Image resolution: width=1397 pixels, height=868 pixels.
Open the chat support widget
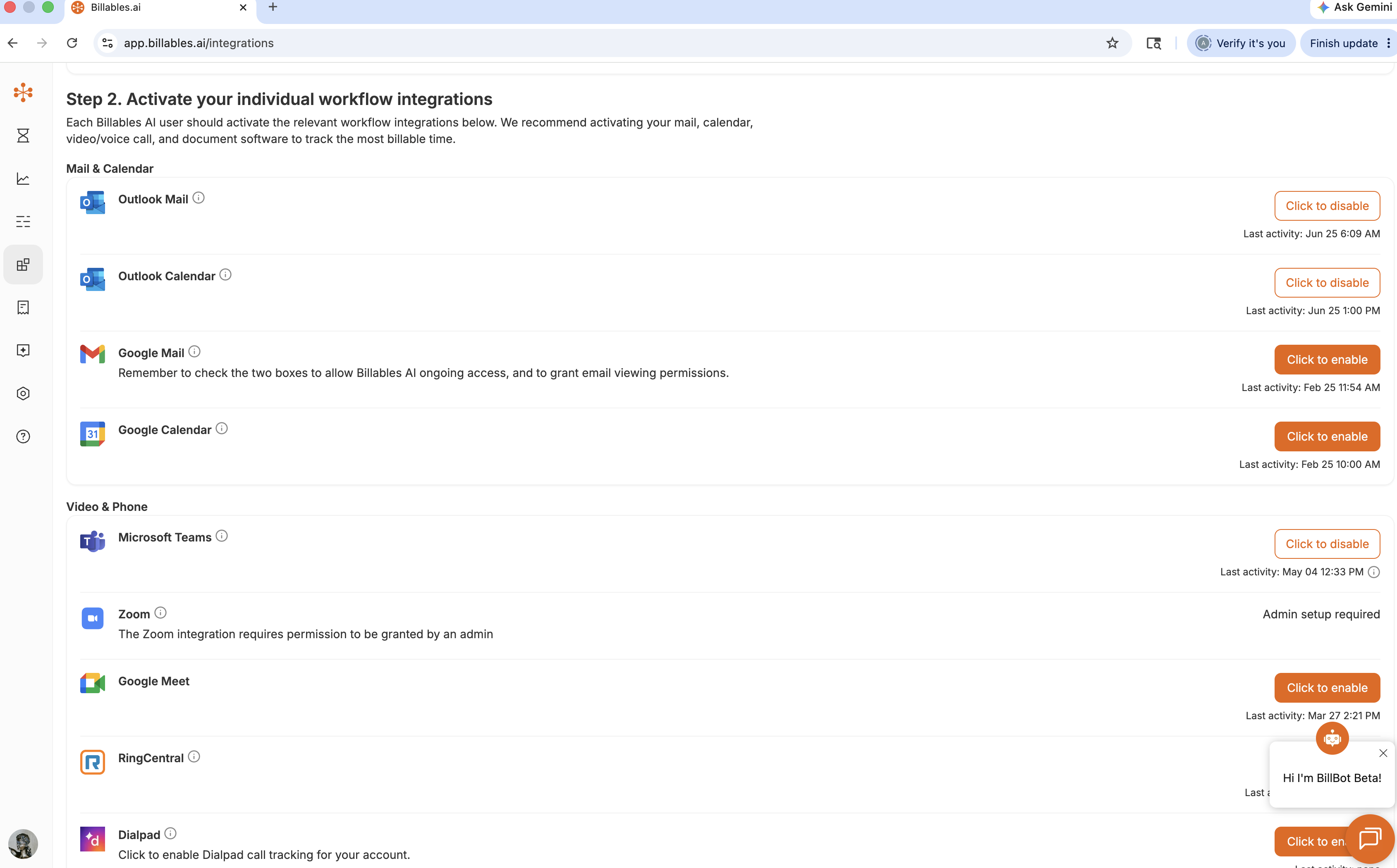[x=1370, y=839]
